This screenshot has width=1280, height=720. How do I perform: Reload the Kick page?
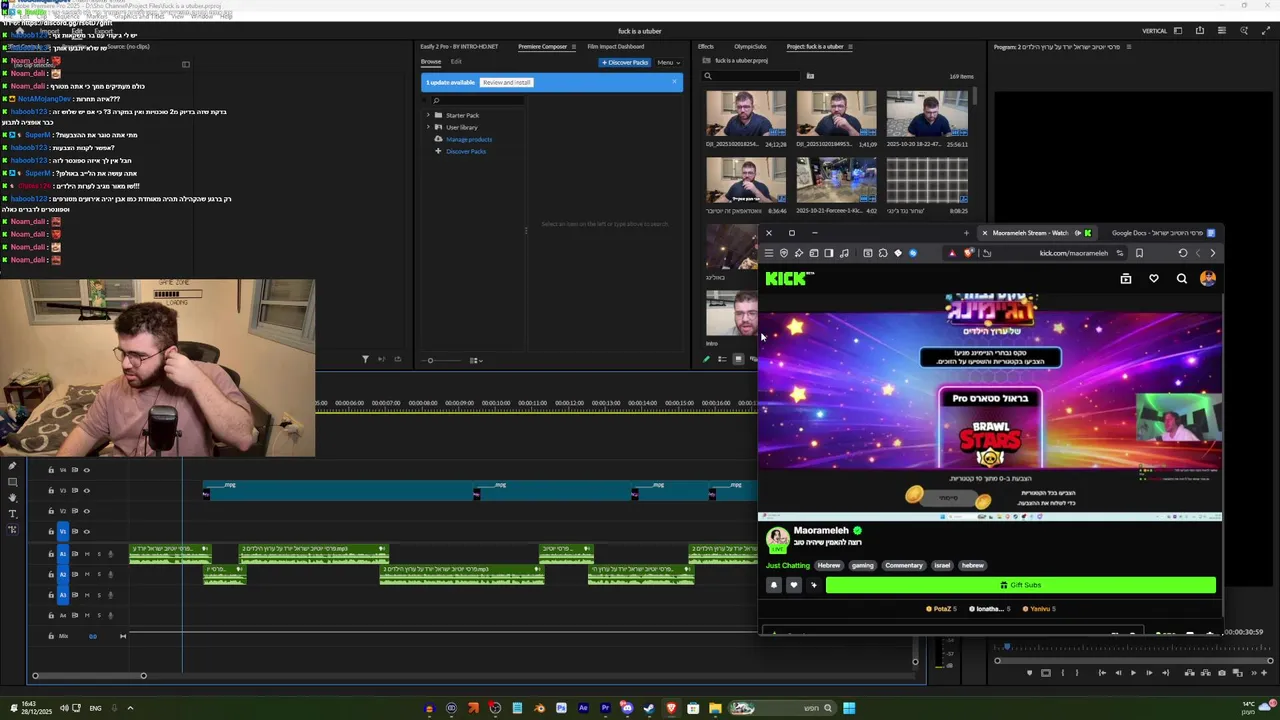coord(1183,253)
